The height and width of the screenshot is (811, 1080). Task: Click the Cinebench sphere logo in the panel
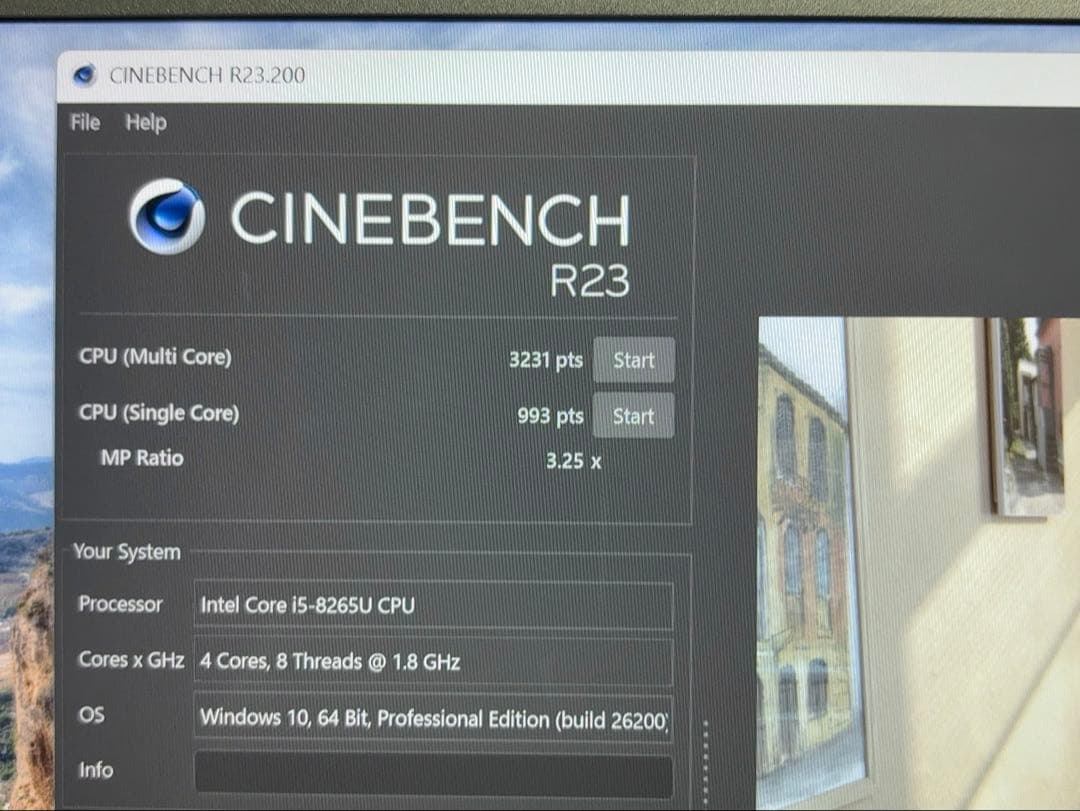click(x=167, y=216)
